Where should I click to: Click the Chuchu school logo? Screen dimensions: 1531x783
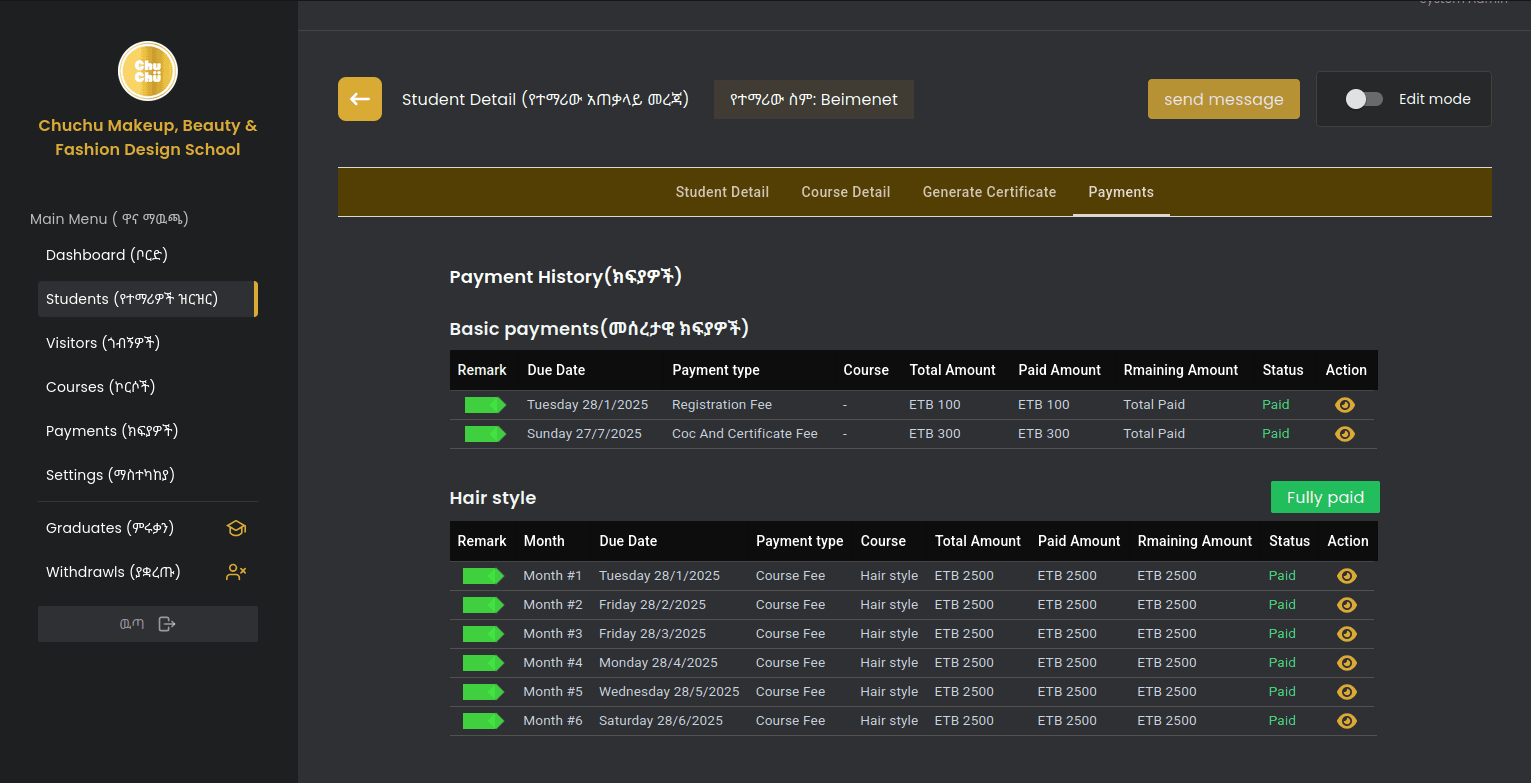click(x=148, y=71)
